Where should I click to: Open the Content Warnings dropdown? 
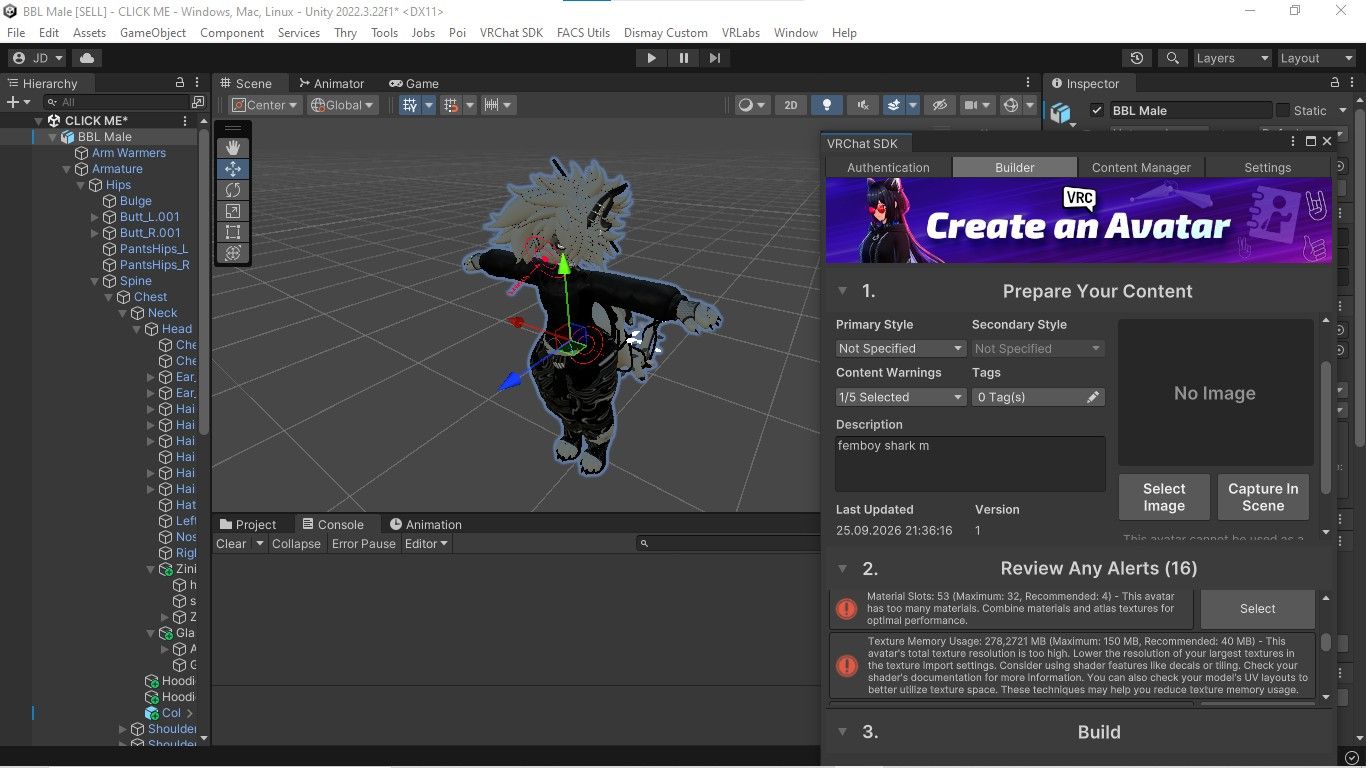pos(901,397)
